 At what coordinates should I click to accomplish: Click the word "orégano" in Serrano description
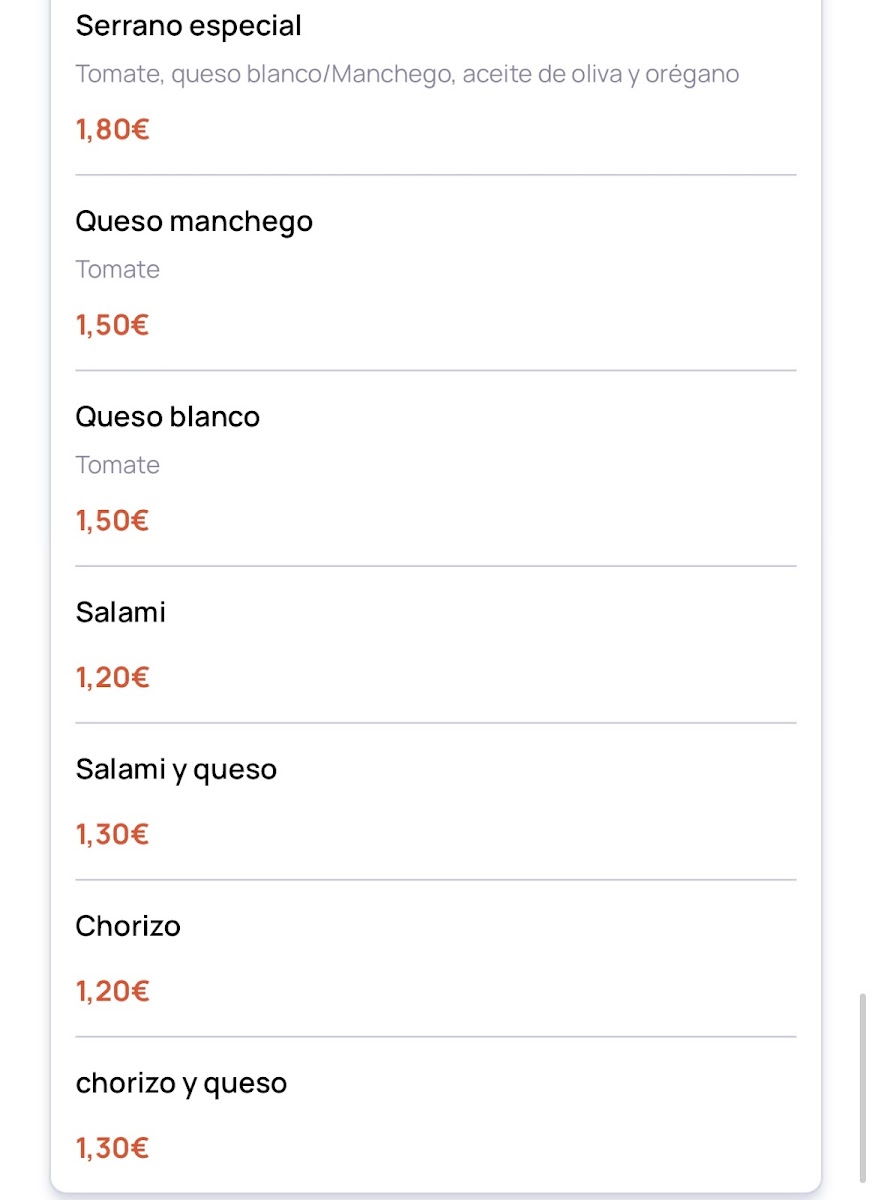click(692, 74)
